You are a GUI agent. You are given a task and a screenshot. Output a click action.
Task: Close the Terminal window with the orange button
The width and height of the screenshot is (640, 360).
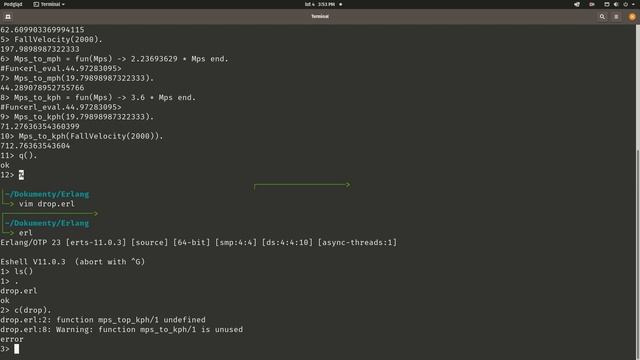pos(632,17)
